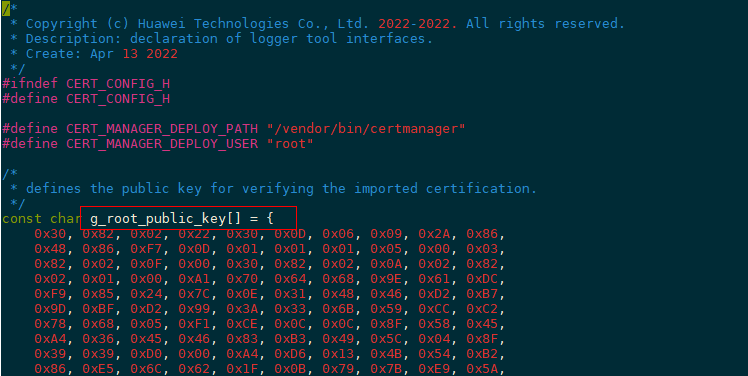Click the 0xDC hex value at row end
Viewport: 748px width, 376px height.
click(482, 279)
